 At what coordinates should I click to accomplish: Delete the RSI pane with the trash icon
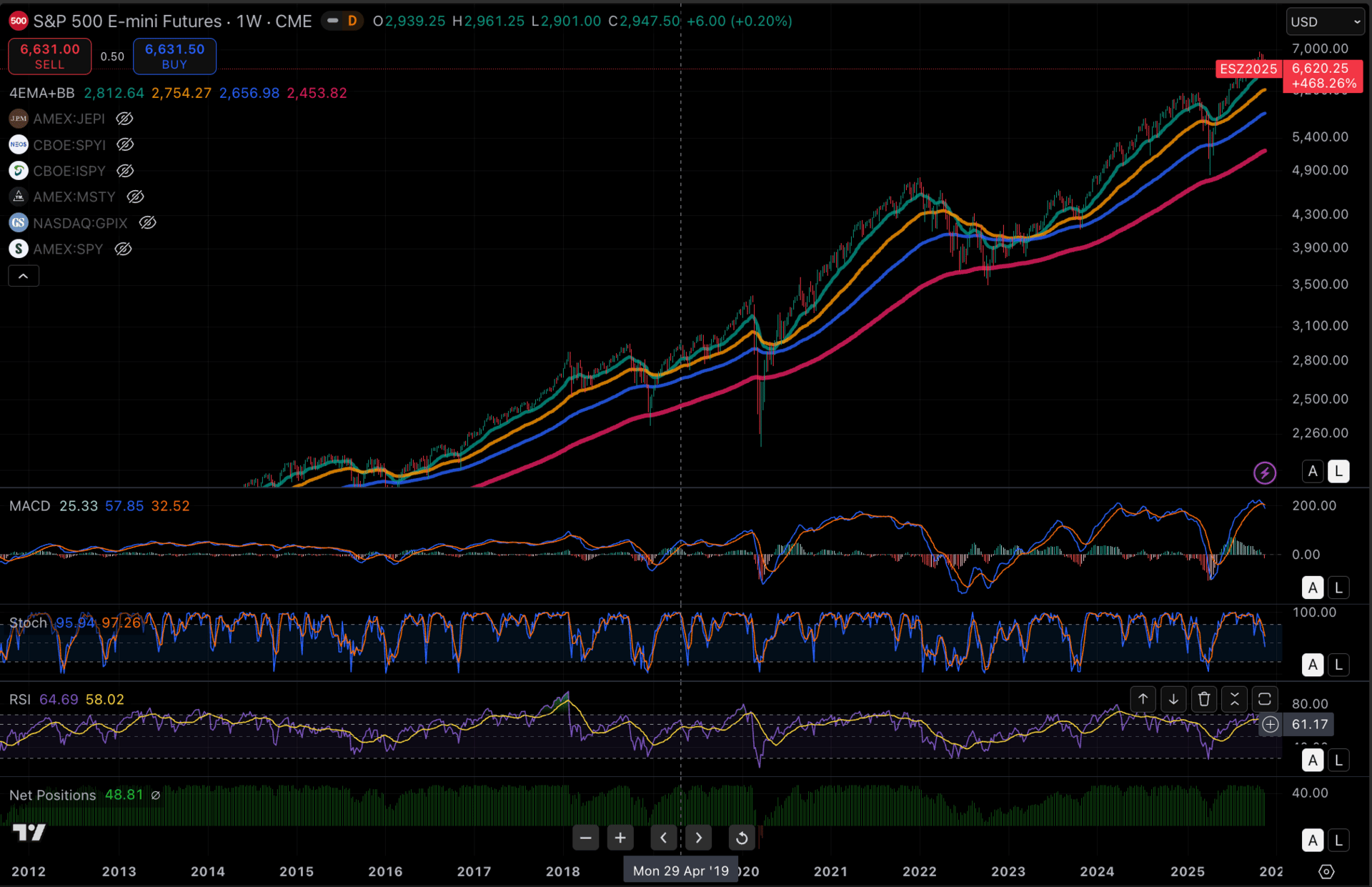coord(1204,699)
